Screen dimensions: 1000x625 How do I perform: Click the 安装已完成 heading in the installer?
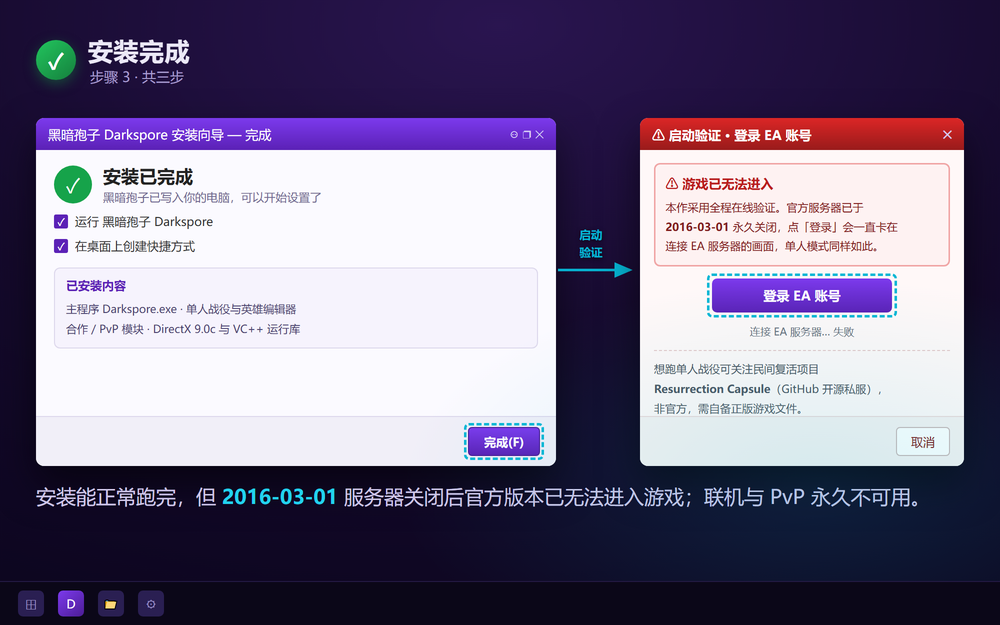(148, 177)
